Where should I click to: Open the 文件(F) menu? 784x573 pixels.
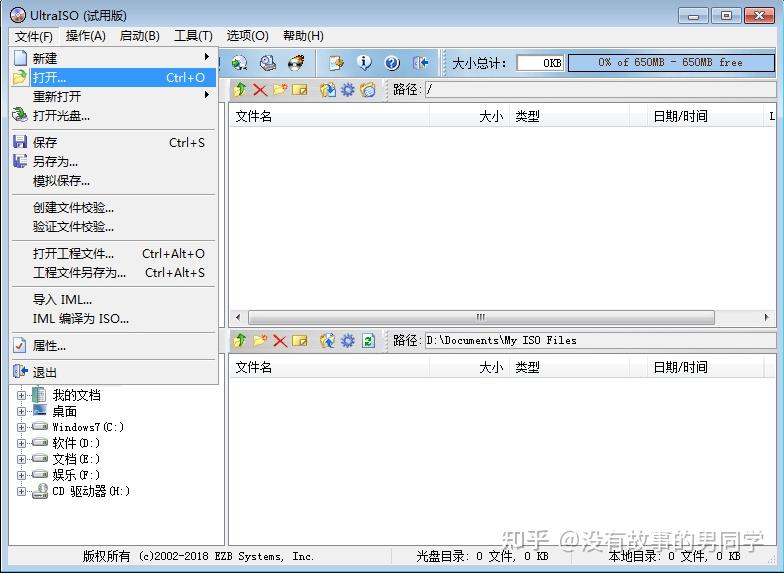tap(34, 36)
